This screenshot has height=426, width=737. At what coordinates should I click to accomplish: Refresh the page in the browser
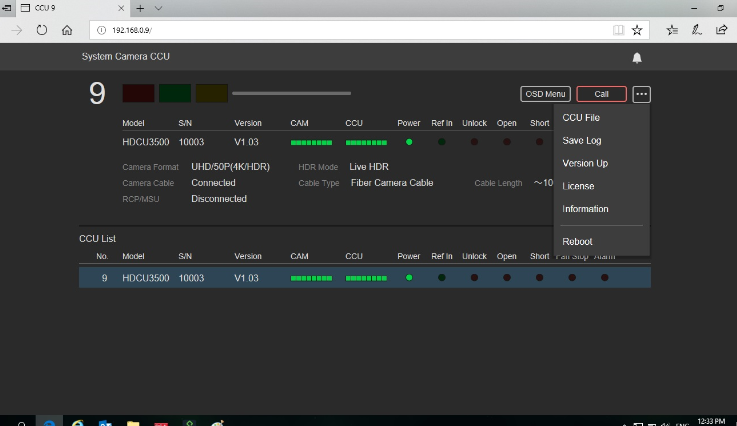(42, 30)
